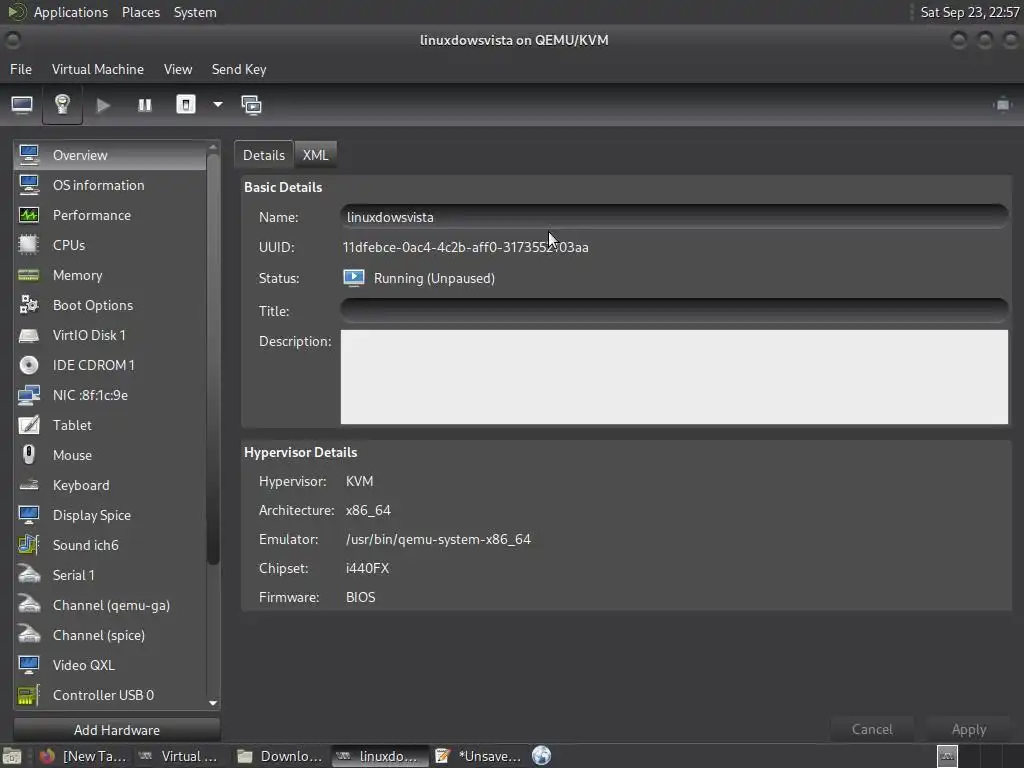Open the Performance hardware entry
The height and width of the screenshot is (768, 1024).
(x=110, y=216)
